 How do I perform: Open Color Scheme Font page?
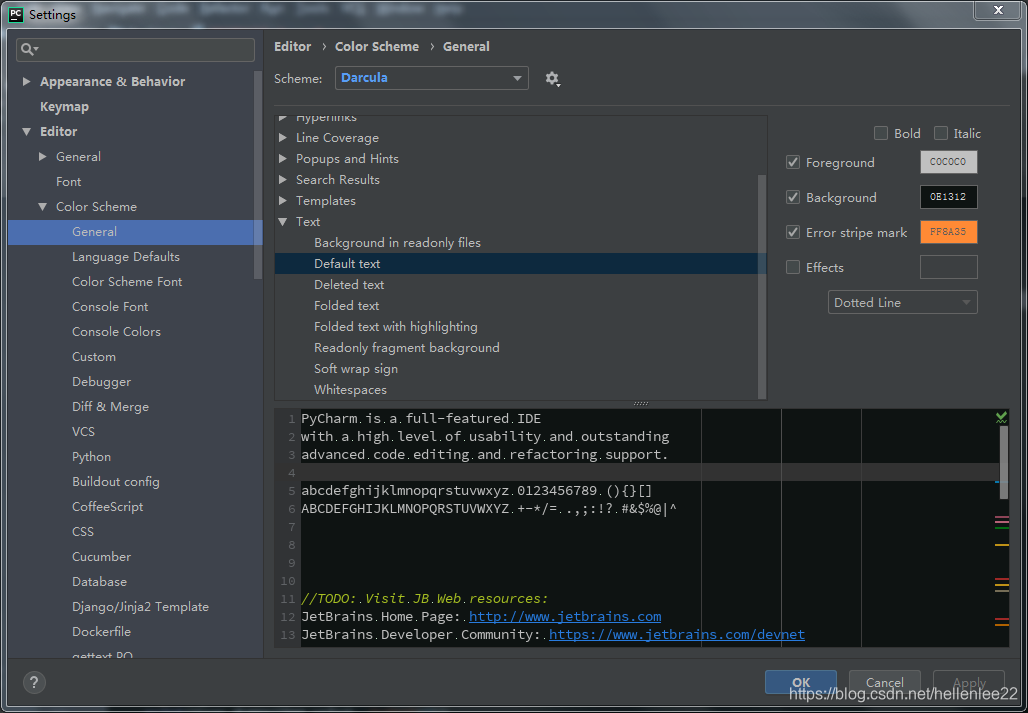pos(127,282)
